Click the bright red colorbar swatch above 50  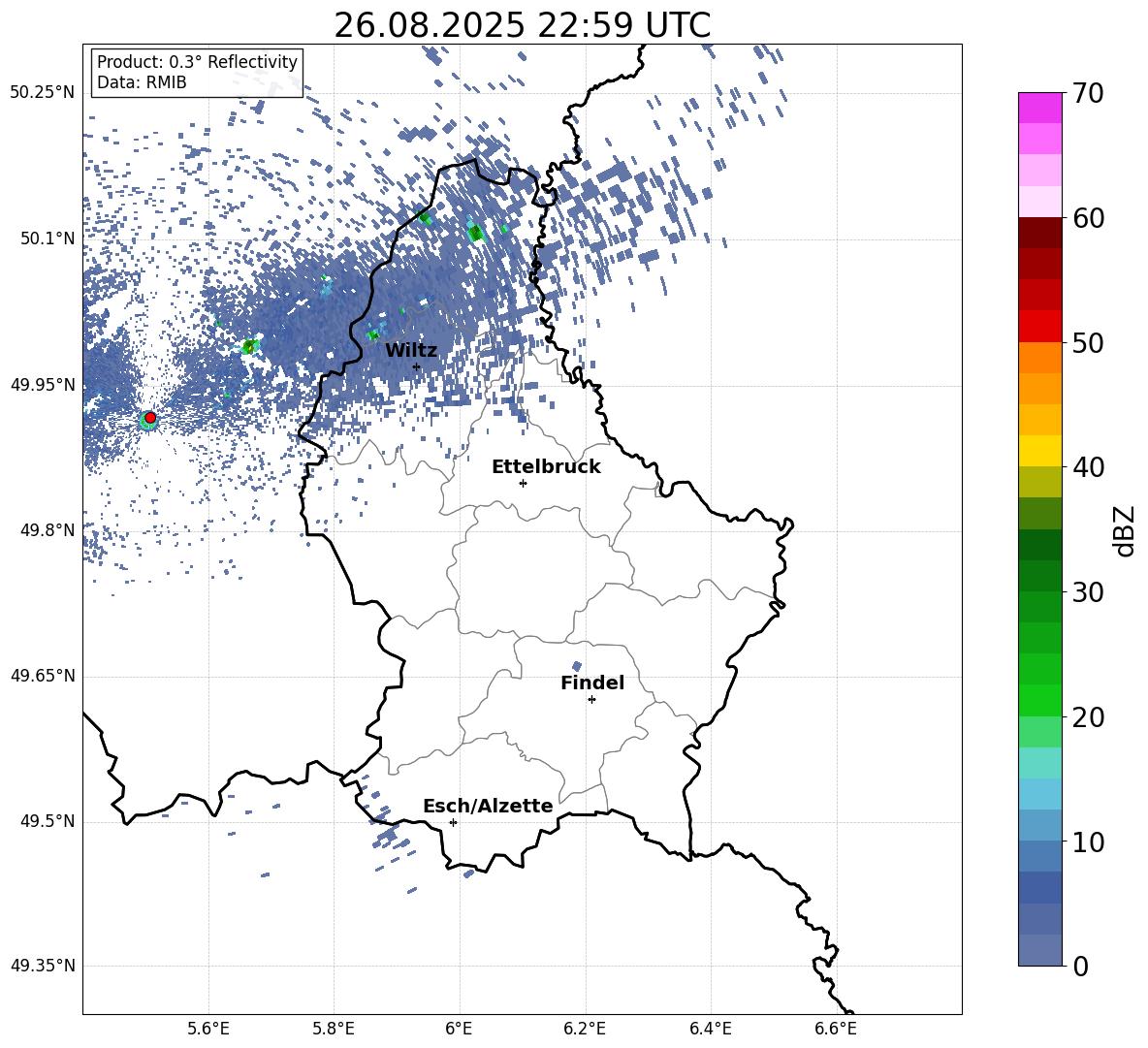point(1039,327)
